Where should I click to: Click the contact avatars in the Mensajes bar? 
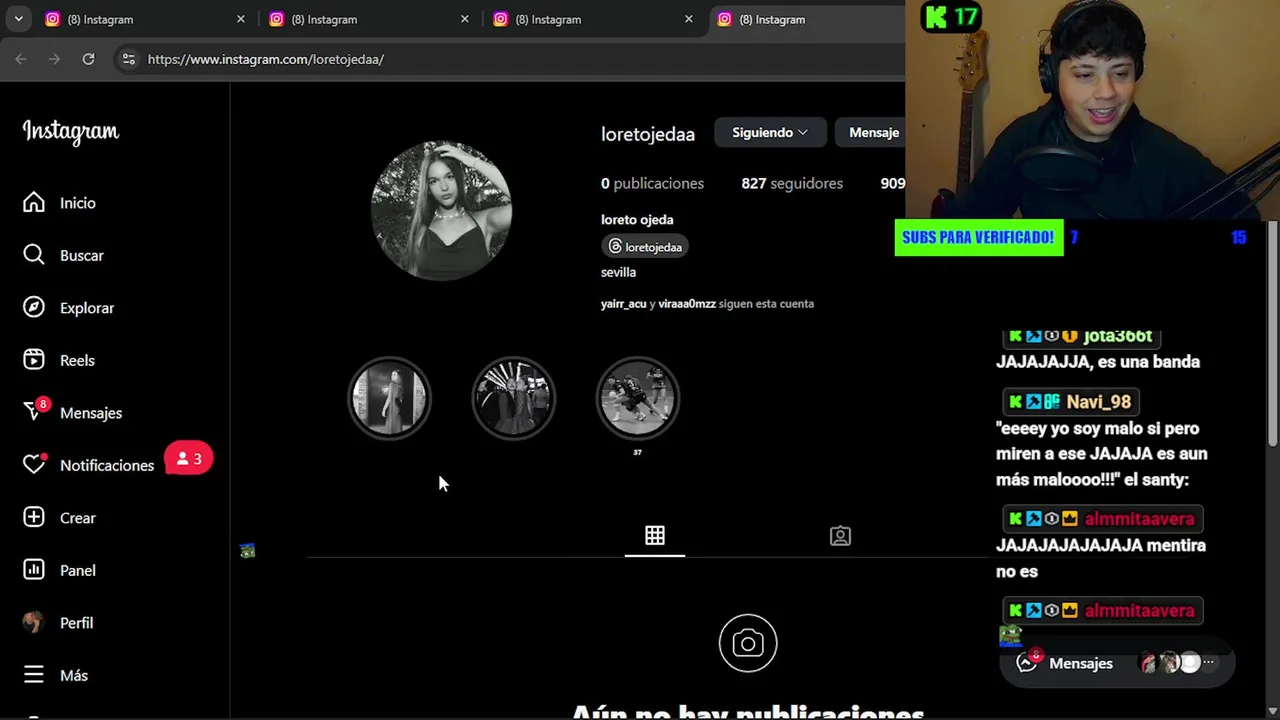[1169, 663]
